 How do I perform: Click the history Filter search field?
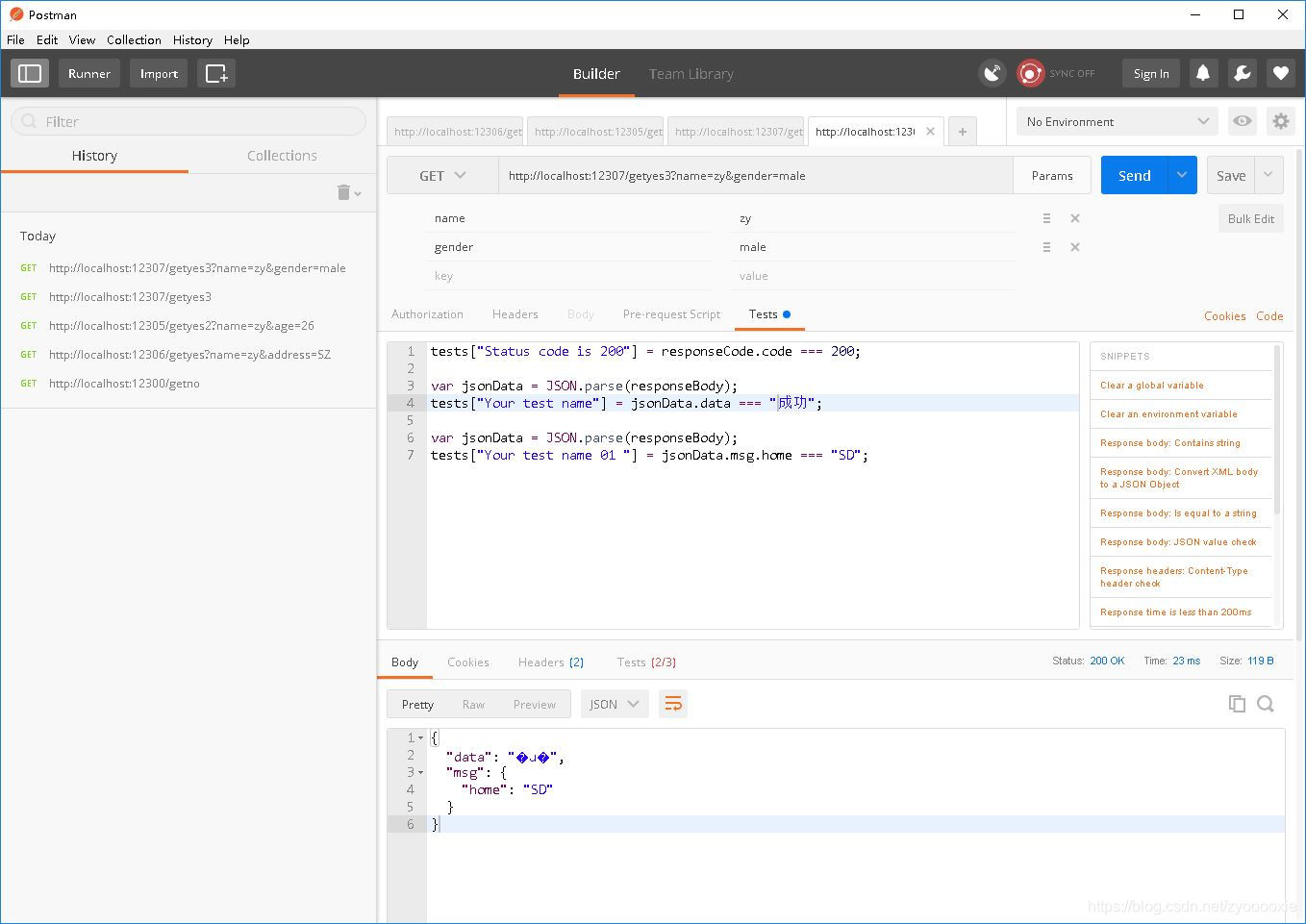(x=188, y=121)
